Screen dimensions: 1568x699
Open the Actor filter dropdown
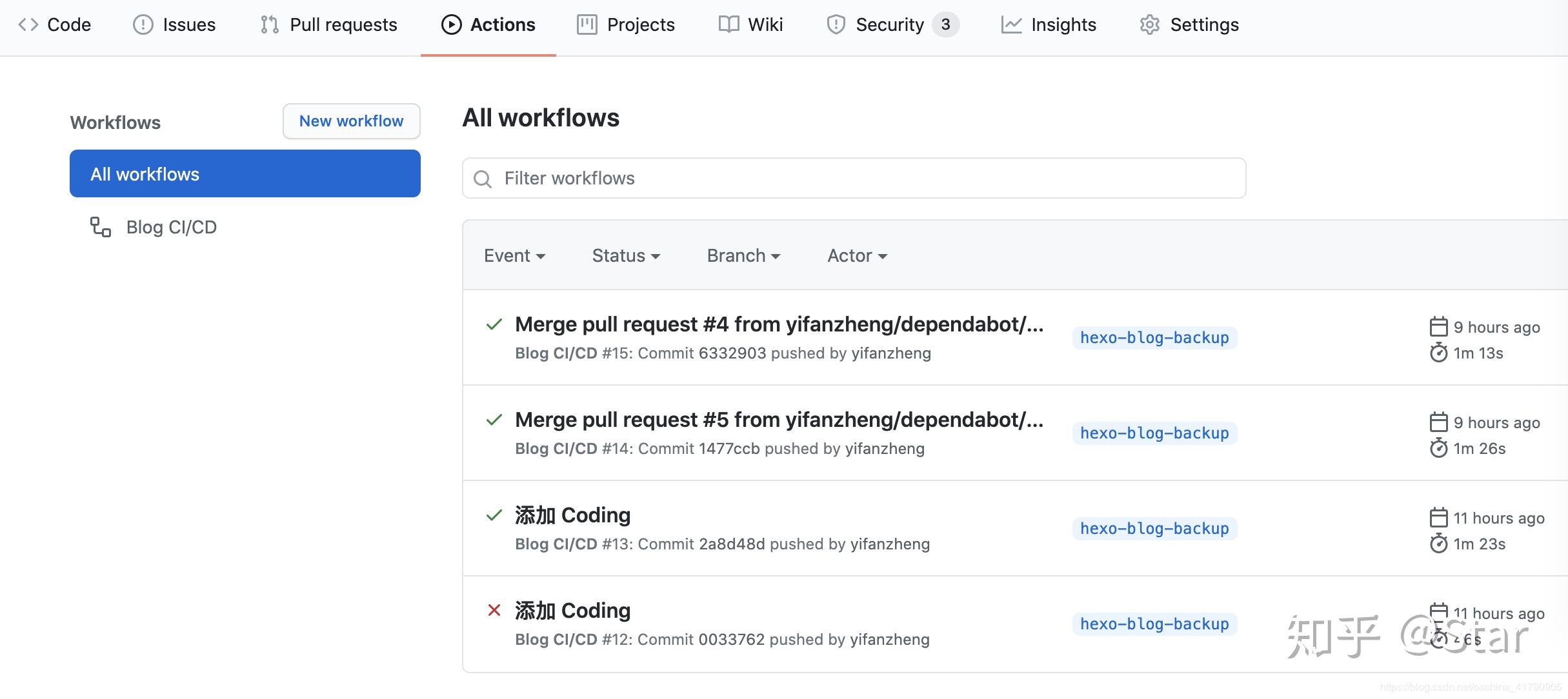(x=856, y=255)
